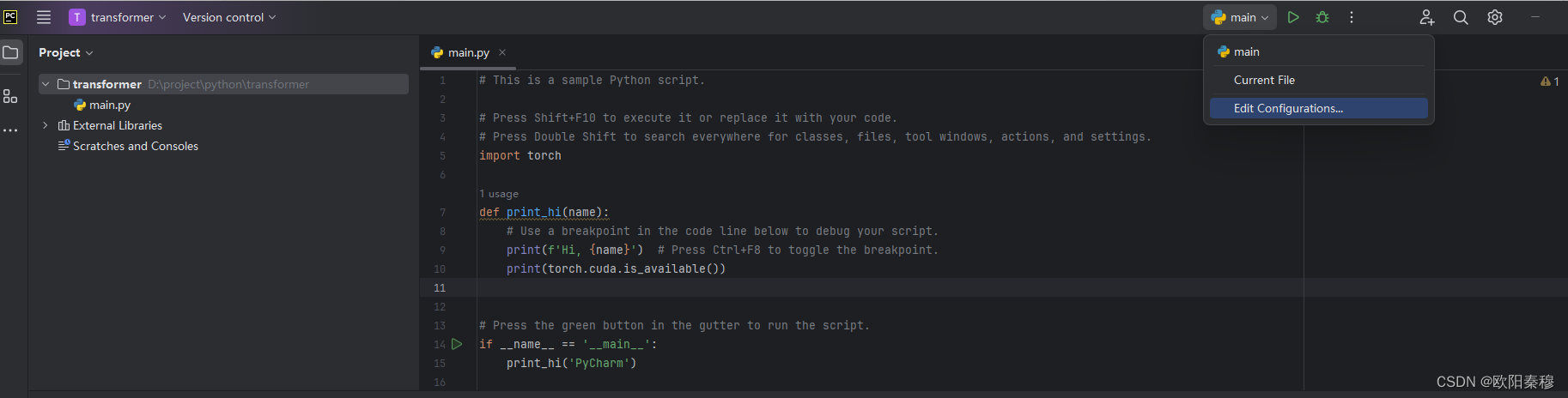Open the Project tool window folder icon
This screenshot has width=1568, height=398.
click(10, 52)
